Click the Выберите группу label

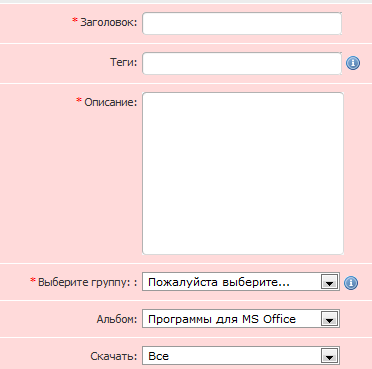[87, 282]
